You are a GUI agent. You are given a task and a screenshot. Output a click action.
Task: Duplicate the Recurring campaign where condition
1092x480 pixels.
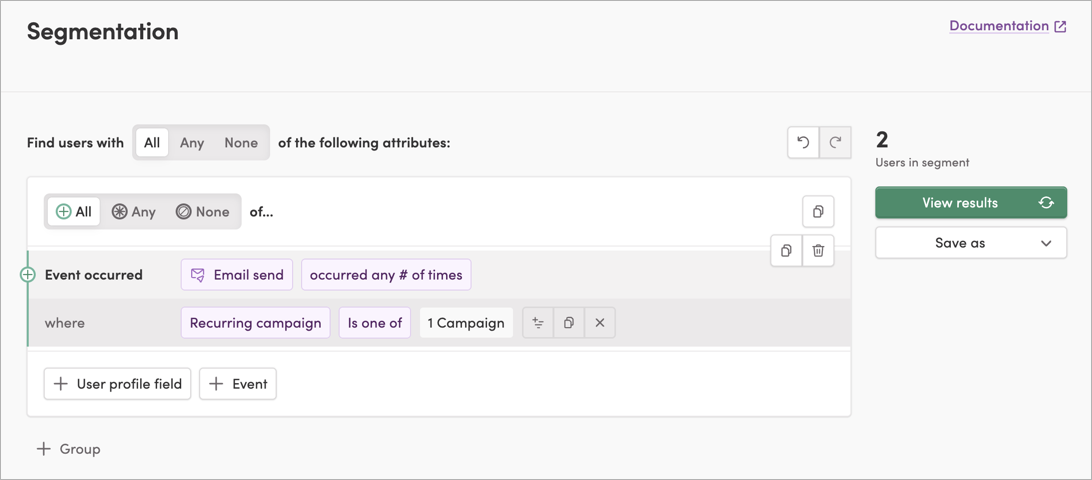[569, 323]
